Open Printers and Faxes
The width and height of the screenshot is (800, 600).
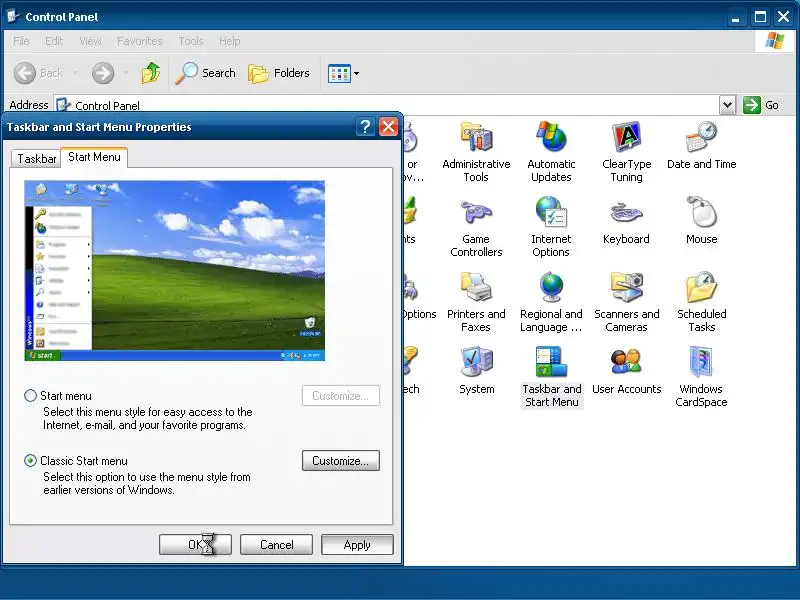tap(476, 302)
